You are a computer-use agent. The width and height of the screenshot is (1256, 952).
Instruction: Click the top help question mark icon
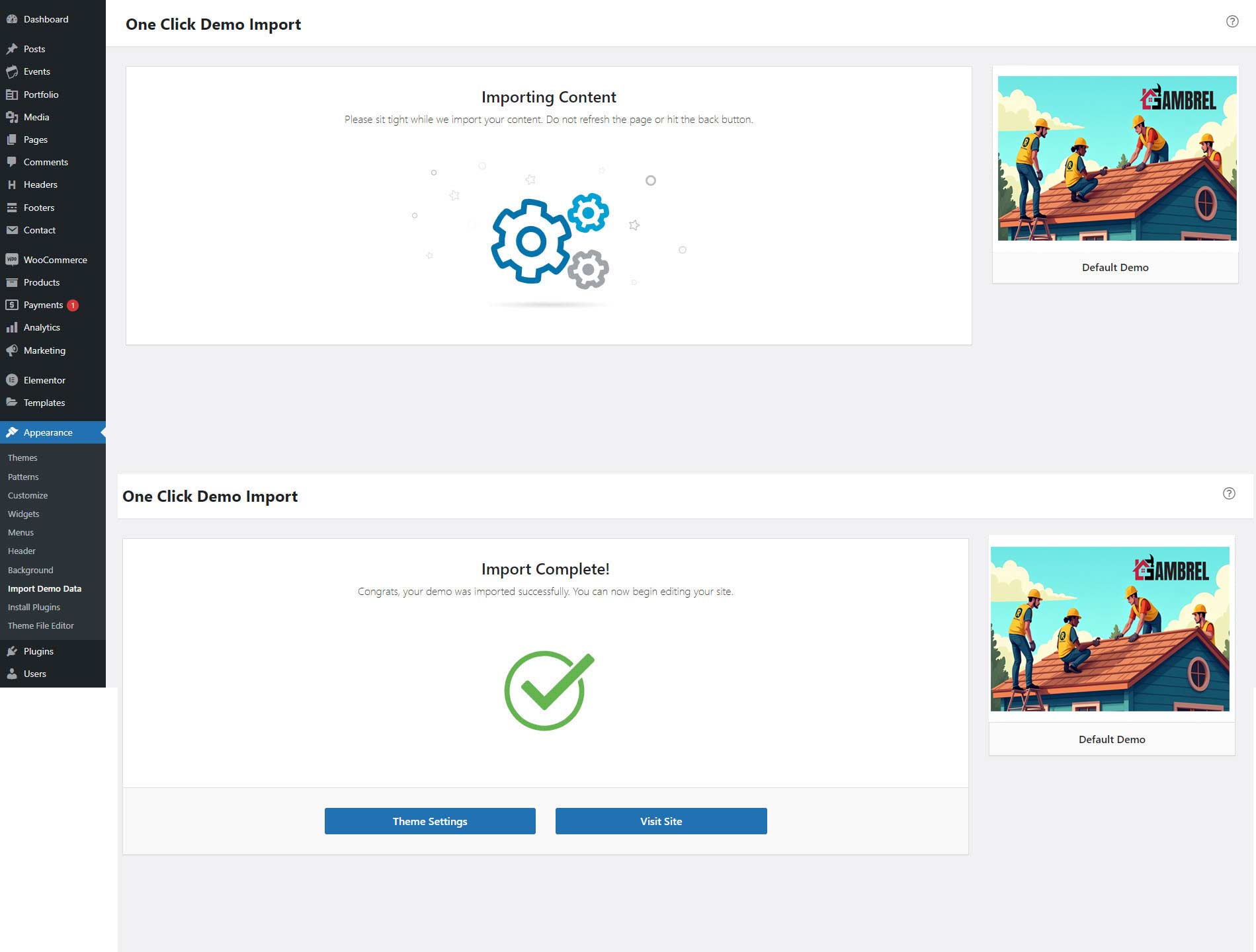tap(1232, 21)
